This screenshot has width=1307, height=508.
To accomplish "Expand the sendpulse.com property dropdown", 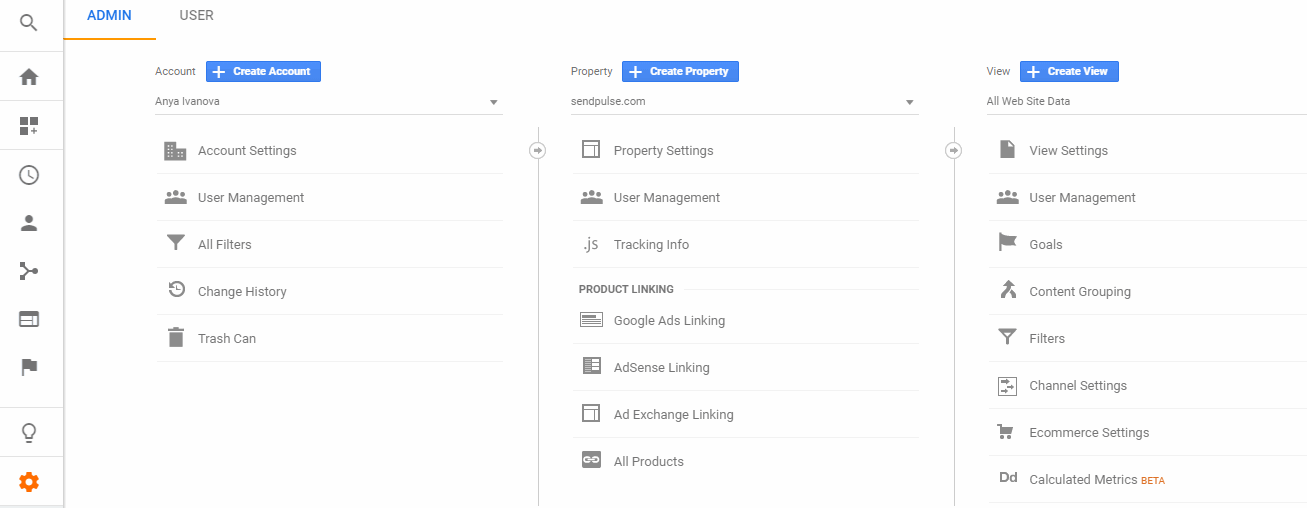I will (x=744, y=102).
